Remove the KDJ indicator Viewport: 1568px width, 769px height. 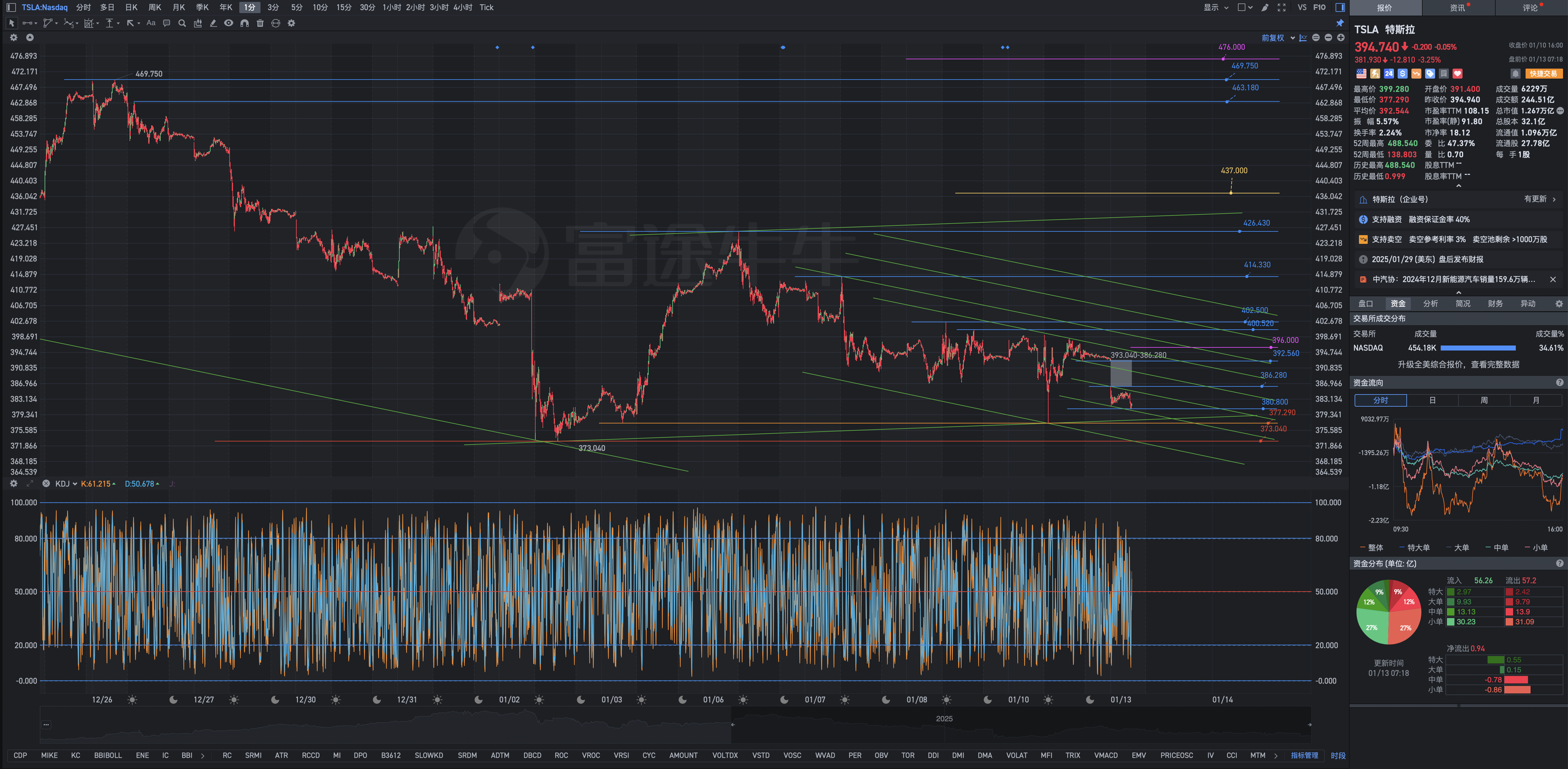(46, 484)
